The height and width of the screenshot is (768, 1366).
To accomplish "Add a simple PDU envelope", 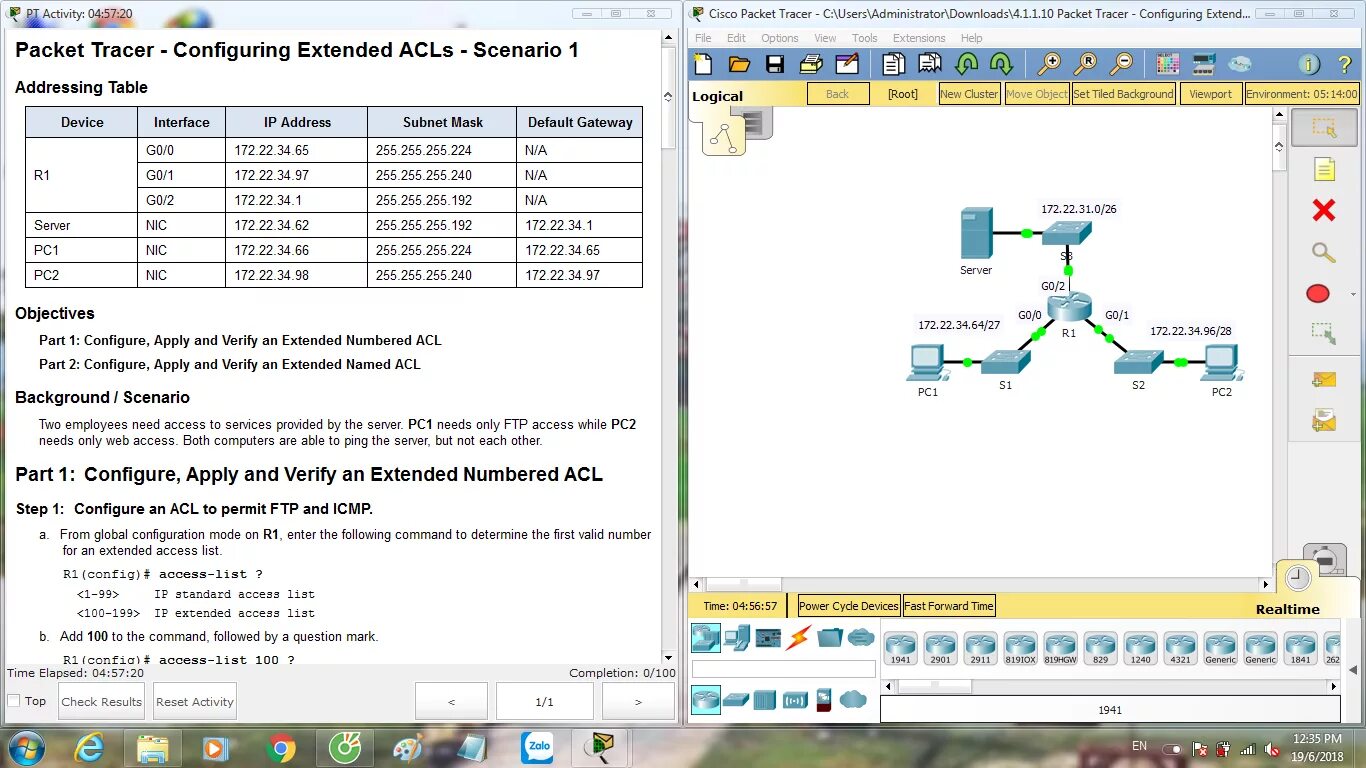I will (x=1324, y=380).
